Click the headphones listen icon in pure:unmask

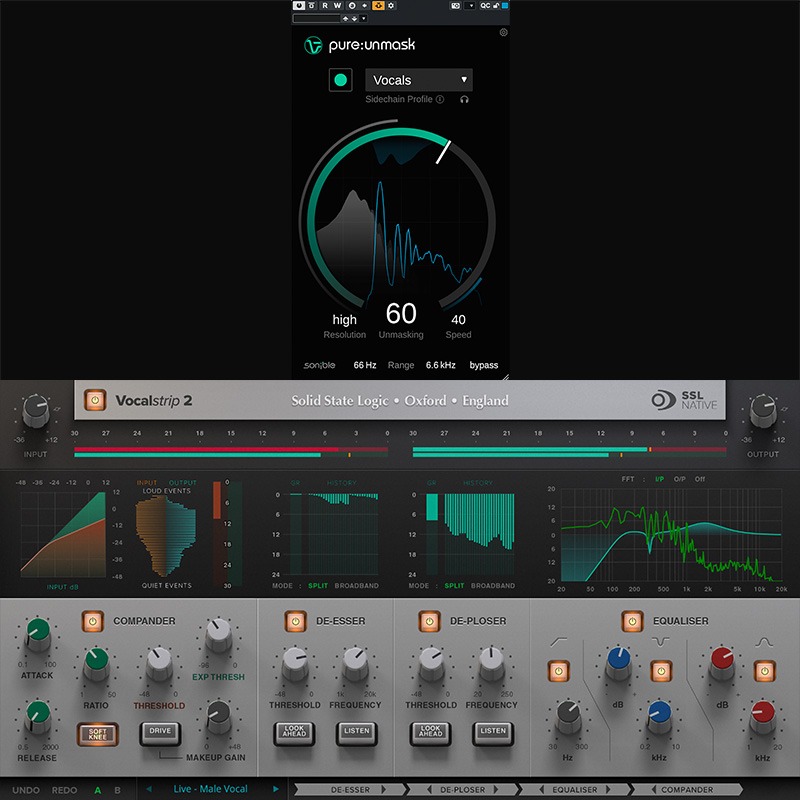click(x=464, y=99)
